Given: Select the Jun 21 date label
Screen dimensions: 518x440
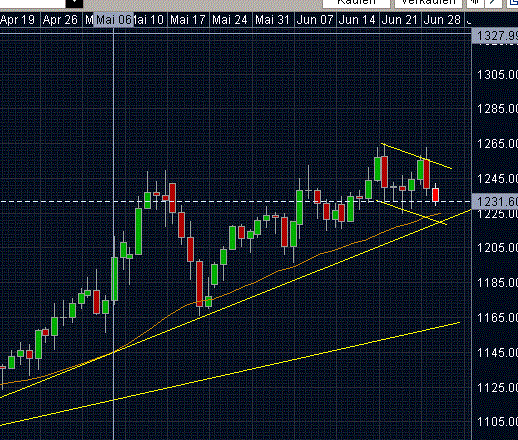Looking at the screenshot, I should 399,20.
